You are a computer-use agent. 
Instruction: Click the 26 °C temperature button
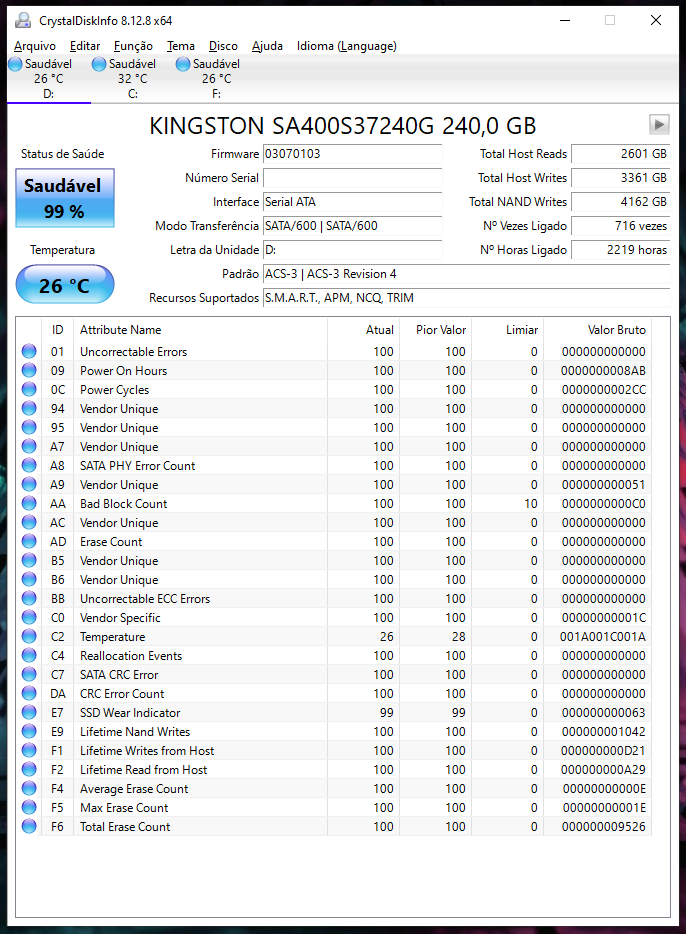[64, 285]
